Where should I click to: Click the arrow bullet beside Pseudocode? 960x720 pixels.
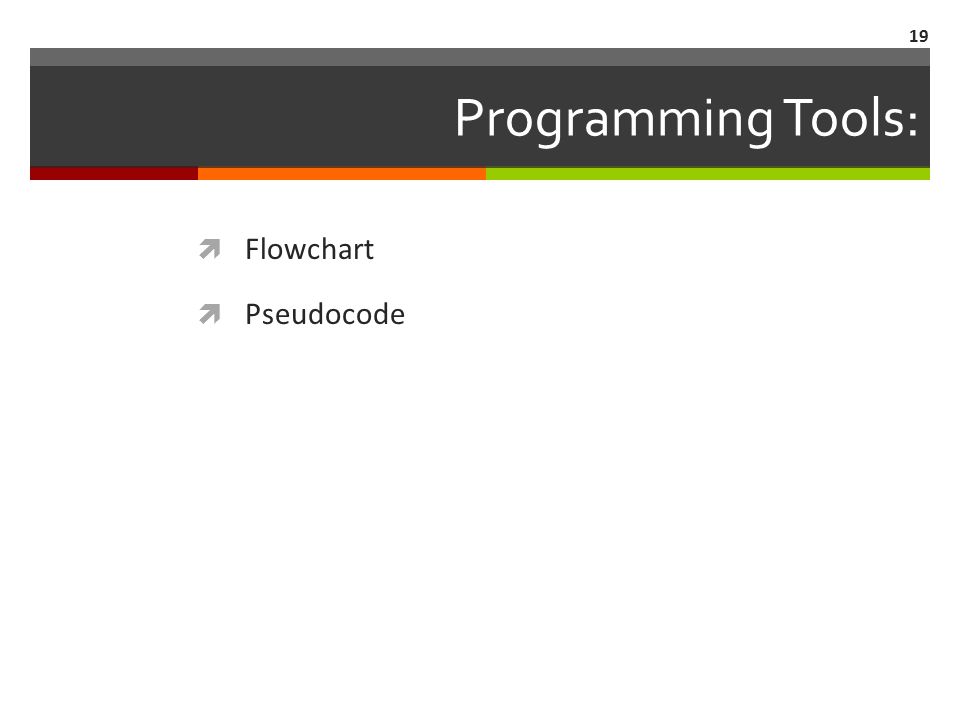click(x=209, y=314)
